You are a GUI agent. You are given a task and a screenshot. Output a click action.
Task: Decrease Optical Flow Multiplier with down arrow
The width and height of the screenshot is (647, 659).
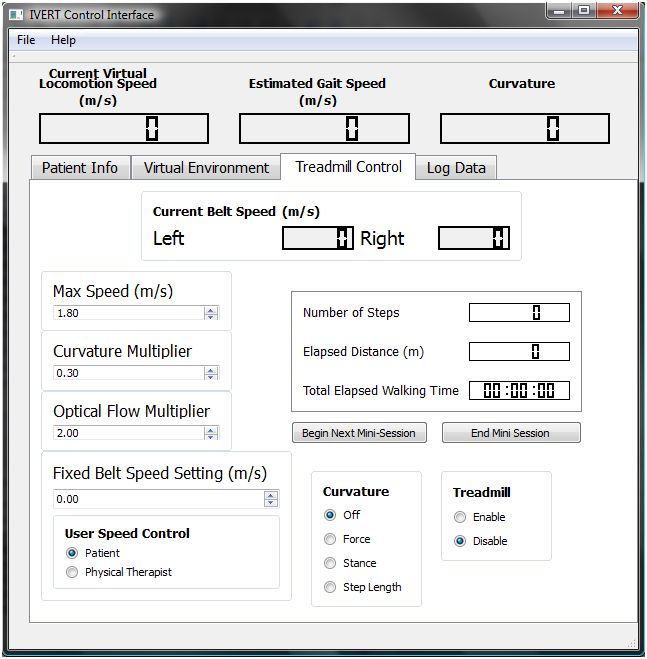[211, 437]
